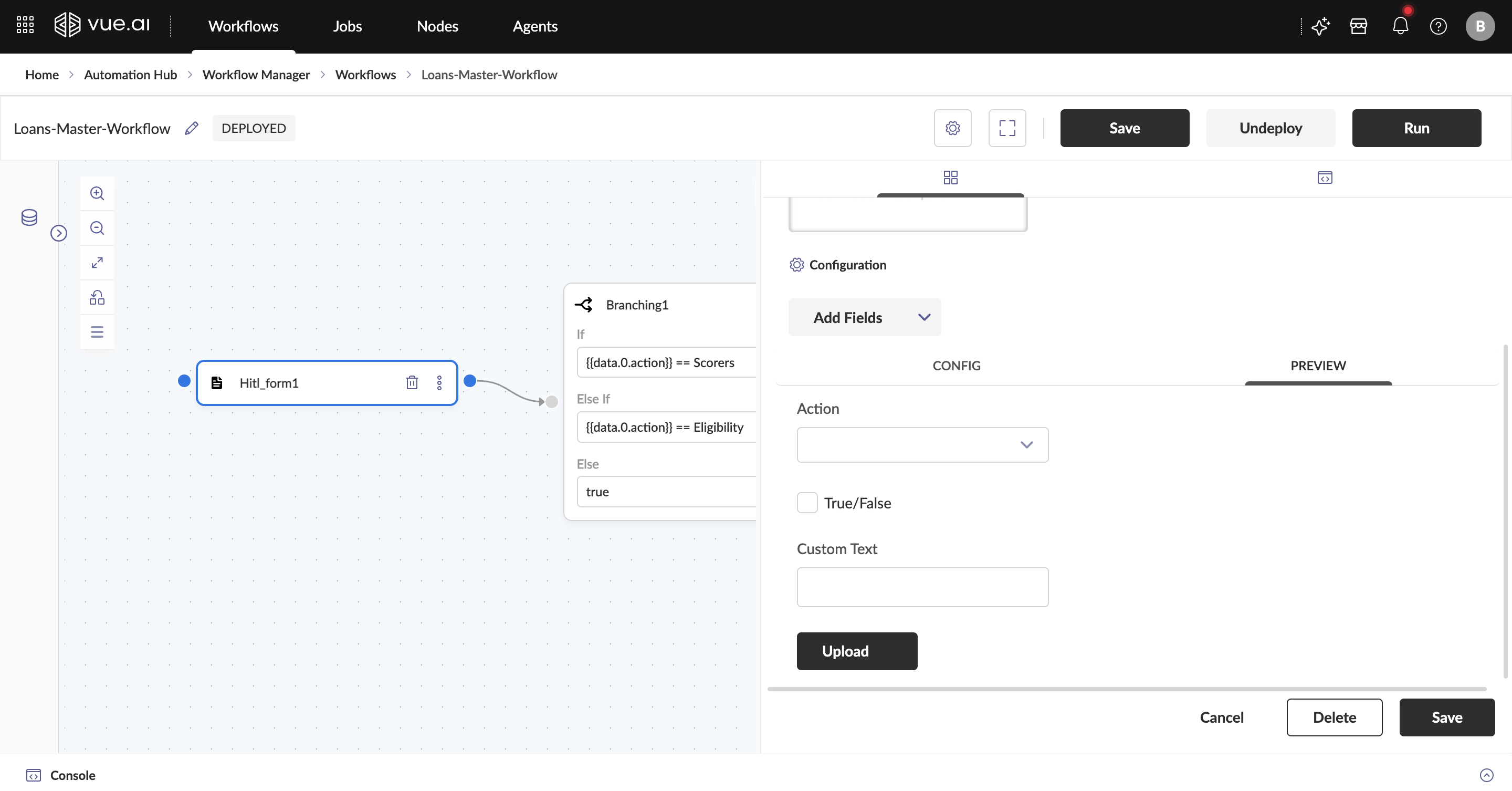Open the Action dropdown
The height and width of the screenshot is (791, 1512).
click(x=922, y=444)
